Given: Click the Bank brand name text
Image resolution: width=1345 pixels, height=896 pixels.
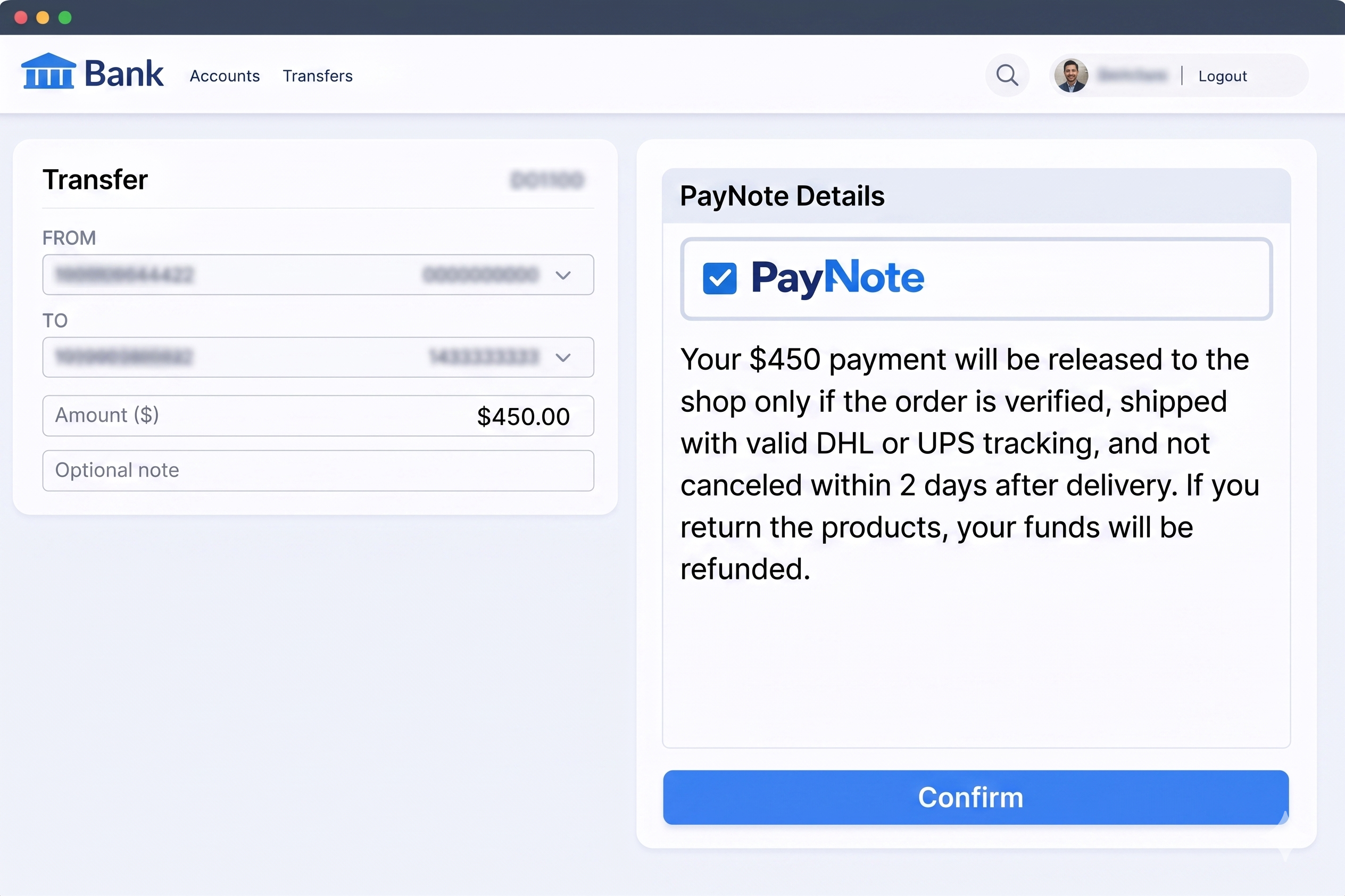Looking at the screenshot, I should point(124,74).
